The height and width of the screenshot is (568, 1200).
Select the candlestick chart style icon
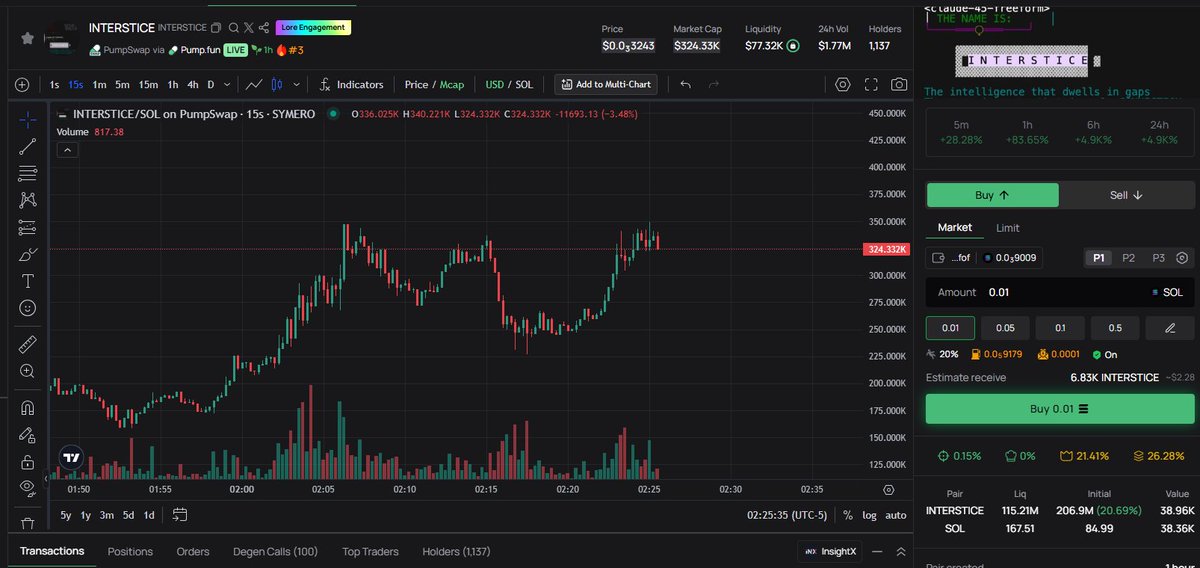tap(278, 85)
